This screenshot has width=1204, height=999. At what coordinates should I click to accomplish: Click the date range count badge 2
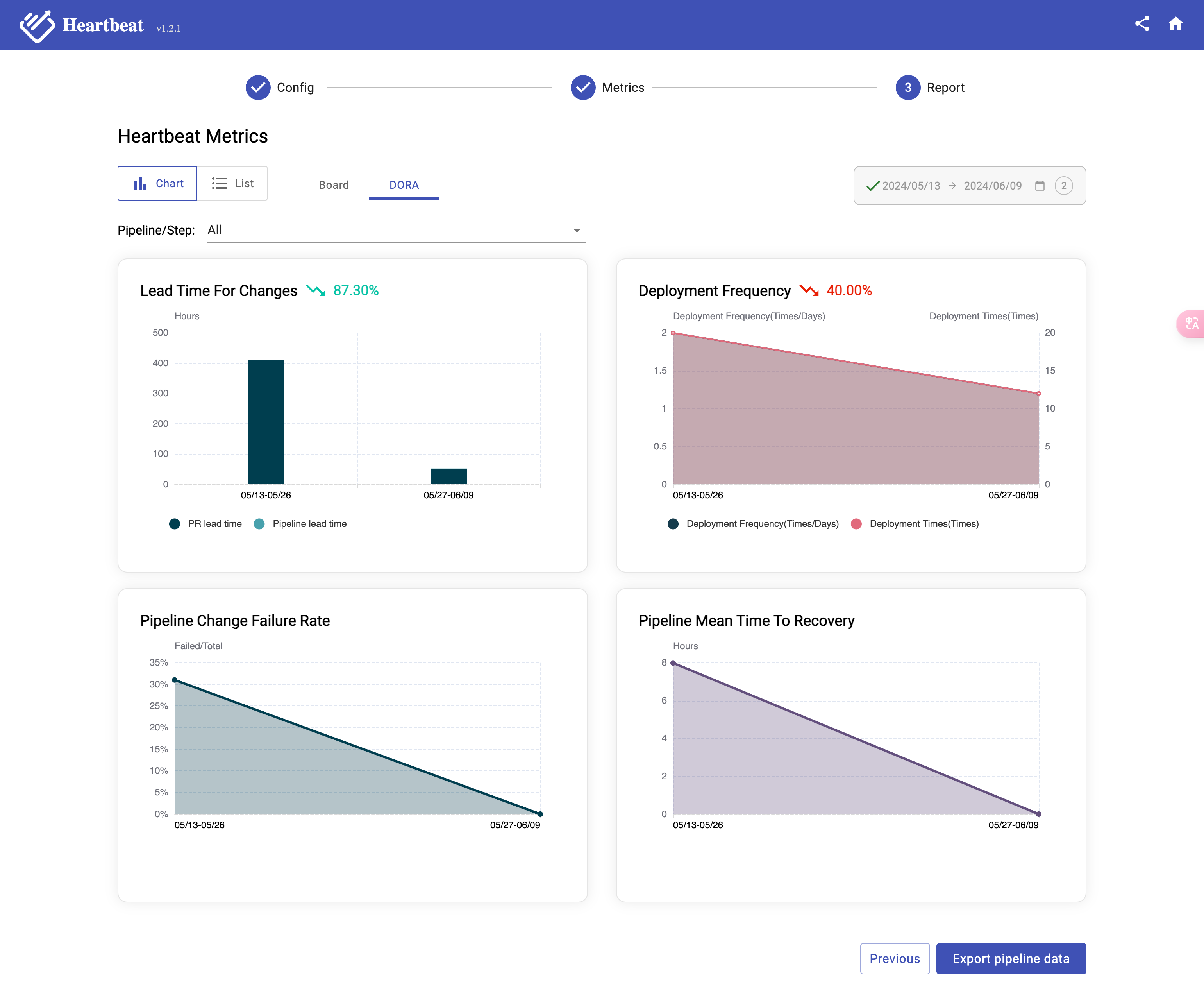click(1063, 186)
